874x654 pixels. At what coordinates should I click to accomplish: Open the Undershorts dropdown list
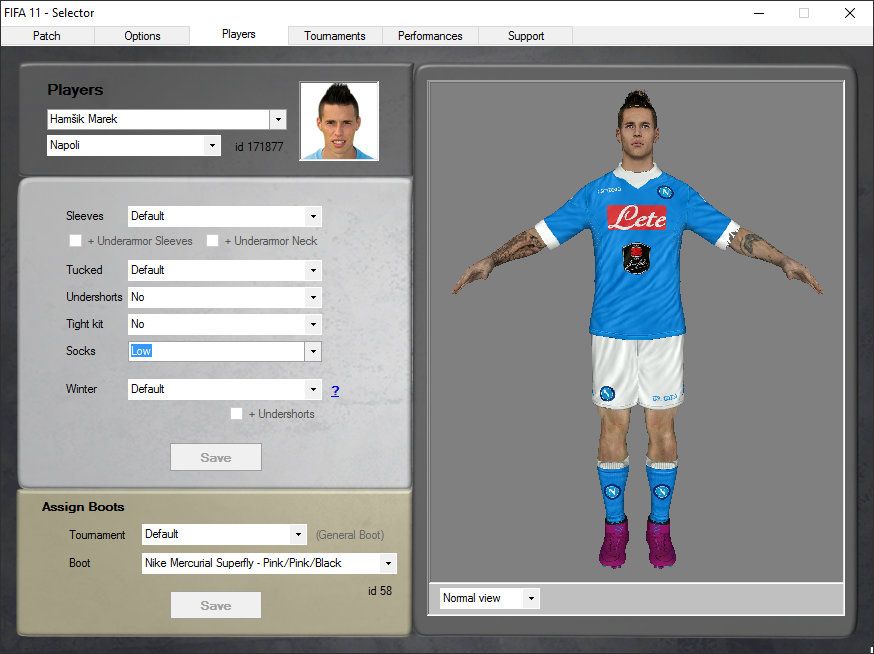312,297
